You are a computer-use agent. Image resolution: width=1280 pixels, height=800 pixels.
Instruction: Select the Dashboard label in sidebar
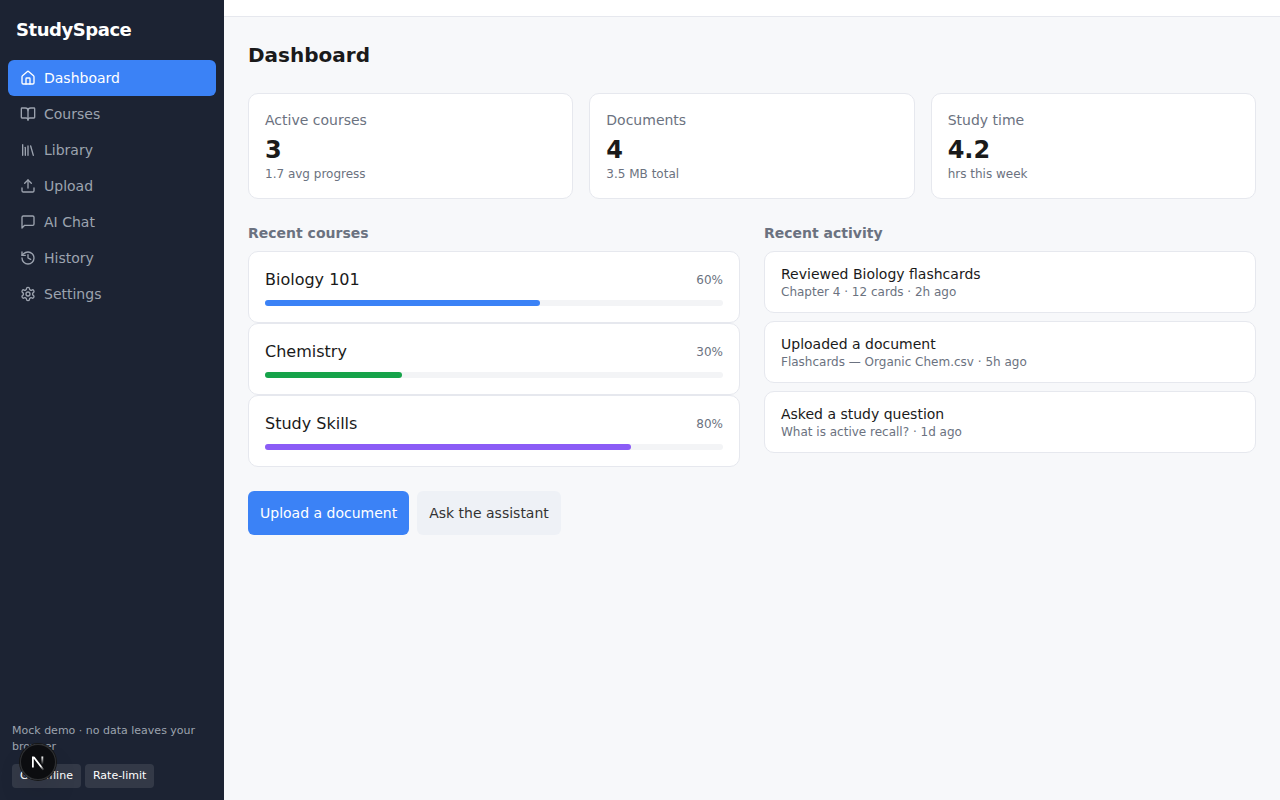tap(82, 78)
